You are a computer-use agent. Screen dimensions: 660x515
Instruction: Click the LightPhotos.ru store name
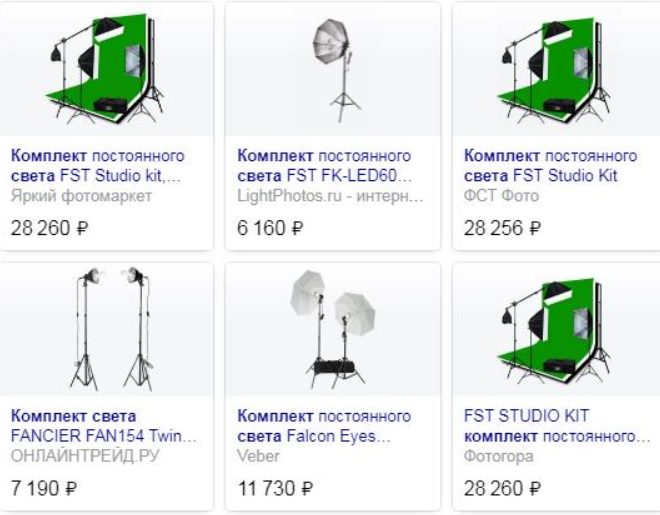(330, 196)
